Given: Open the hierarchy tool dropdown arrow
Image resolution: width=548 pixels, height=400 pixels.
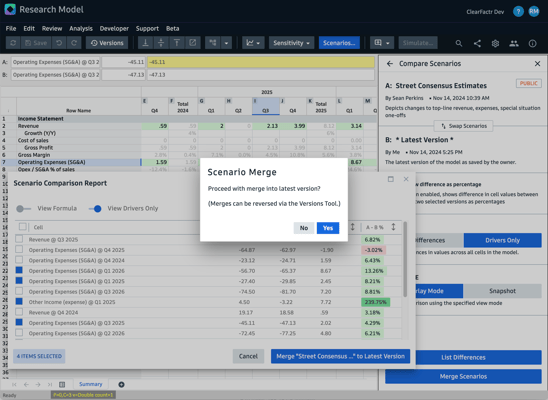Looking at the screenshot, I should pos(226,43).
